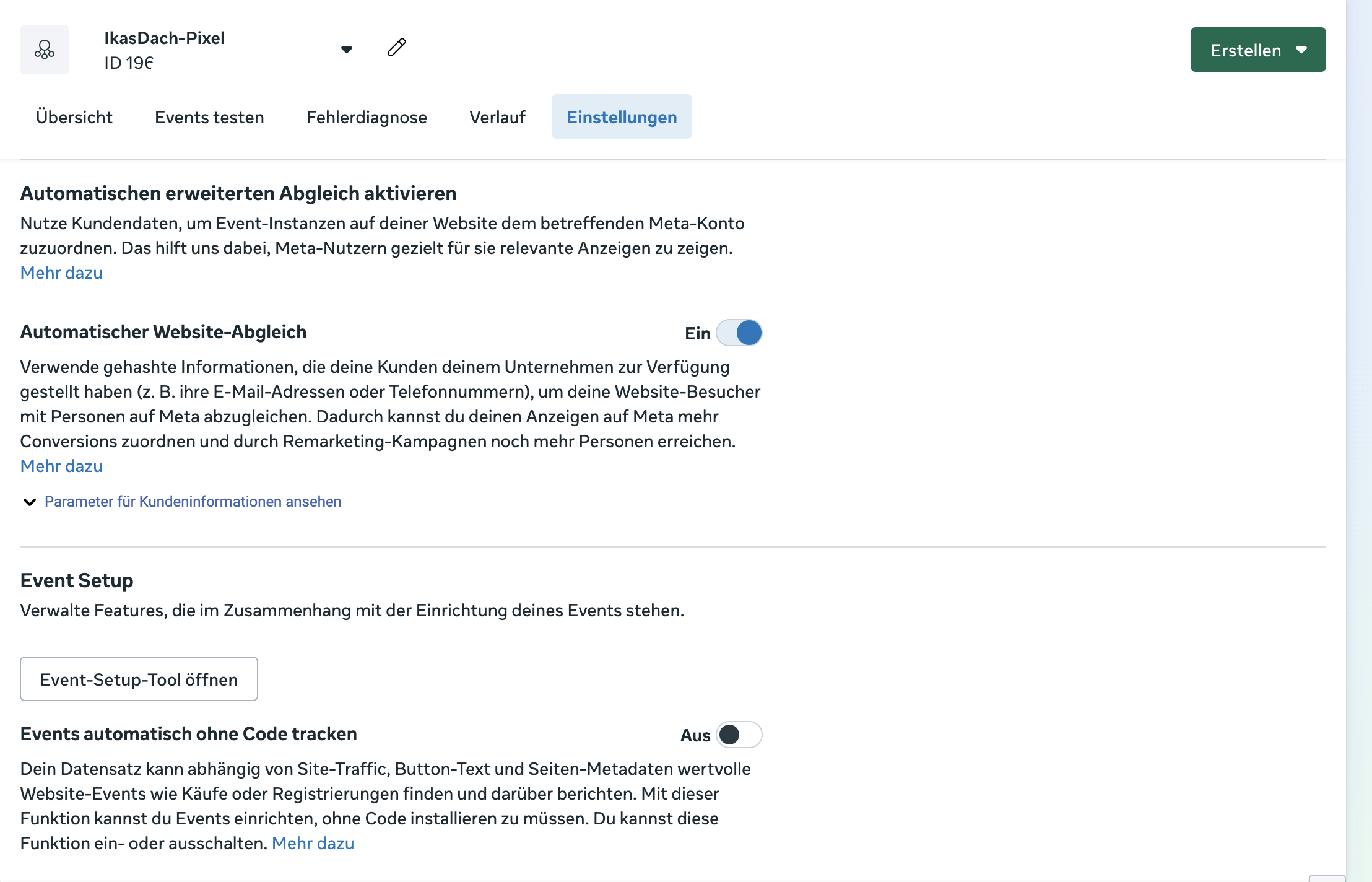
Task: Follow Mehr dazu link after ein- oder ausschalten
Action: [x=313, y=844]
